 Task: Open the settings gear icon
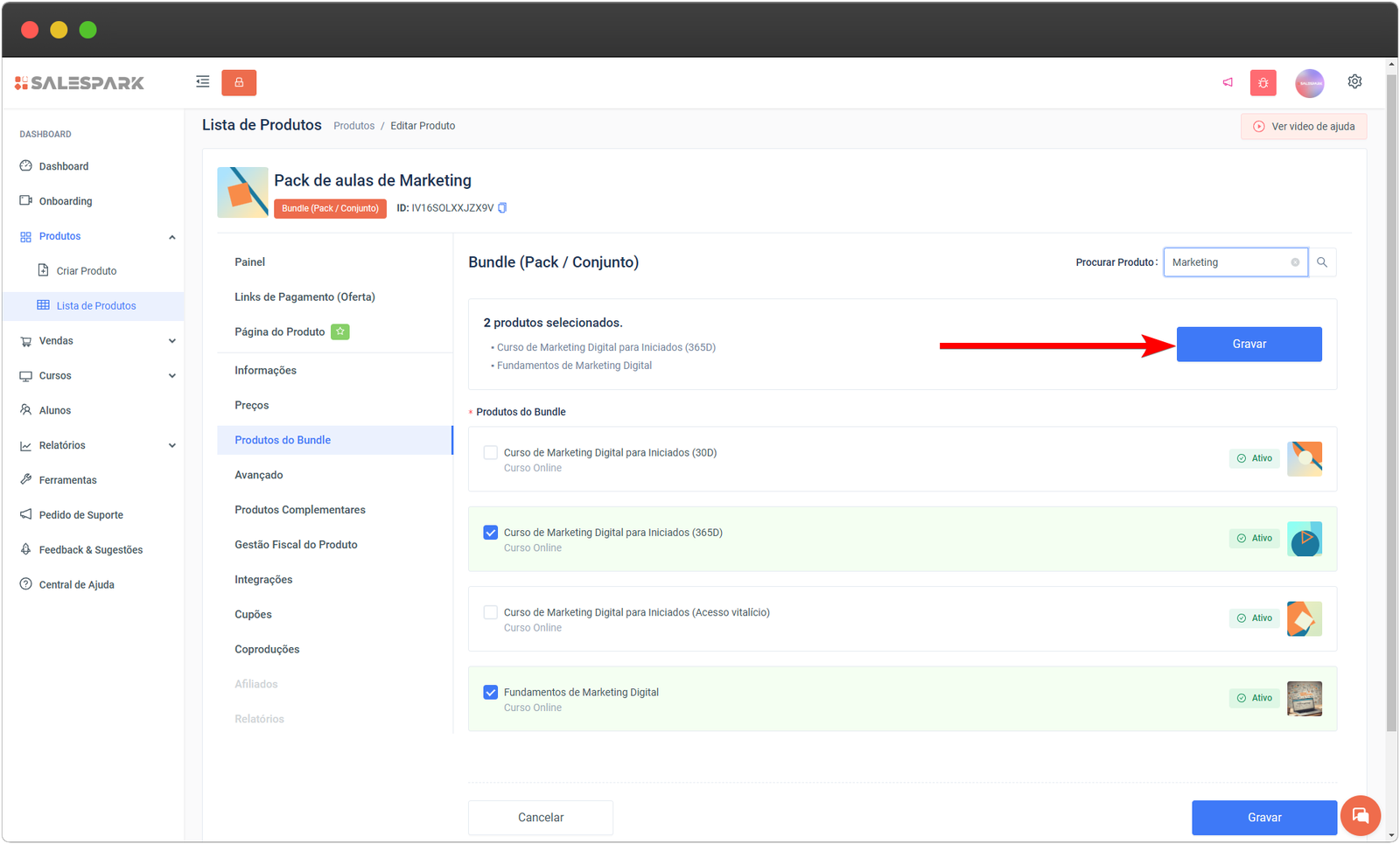tap(1354, 81)
